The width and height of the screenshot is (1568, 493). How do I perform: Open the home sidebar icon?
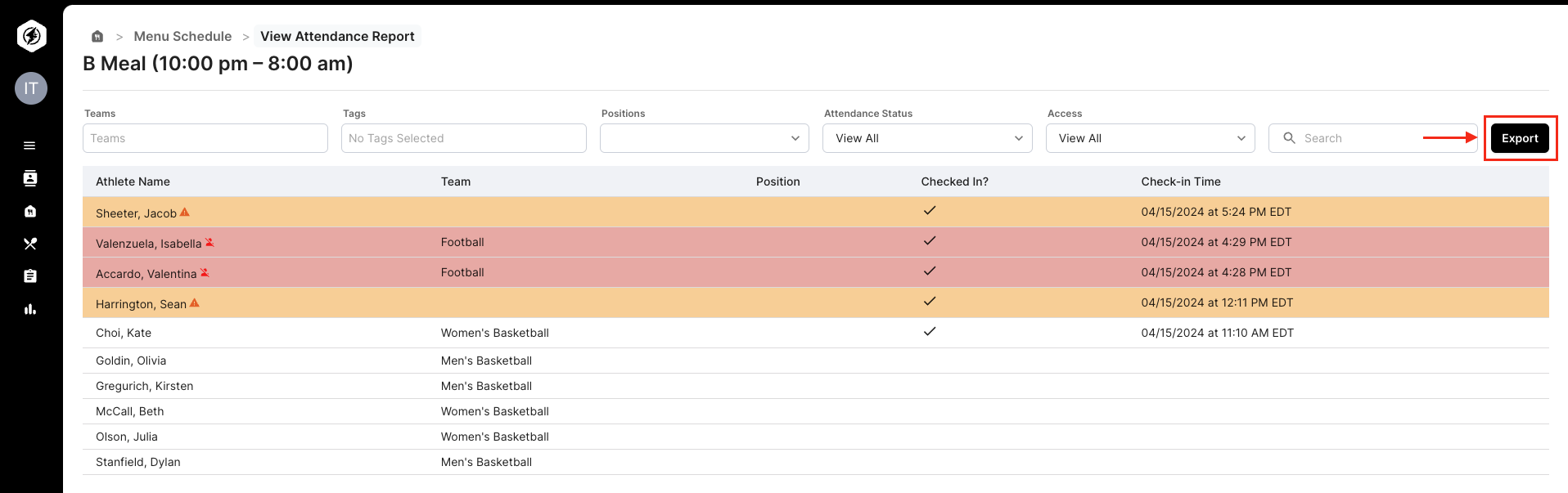30,211
